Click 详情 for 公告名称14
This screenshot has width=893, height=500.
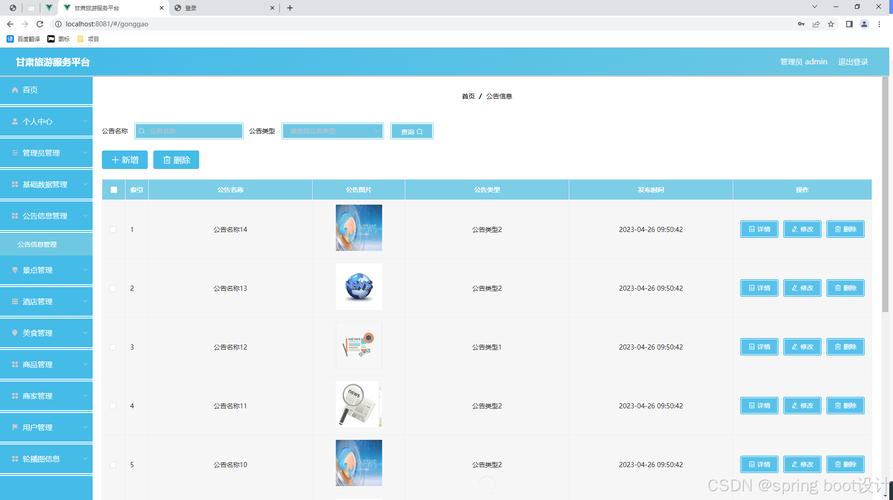click(x=759, y=229)
